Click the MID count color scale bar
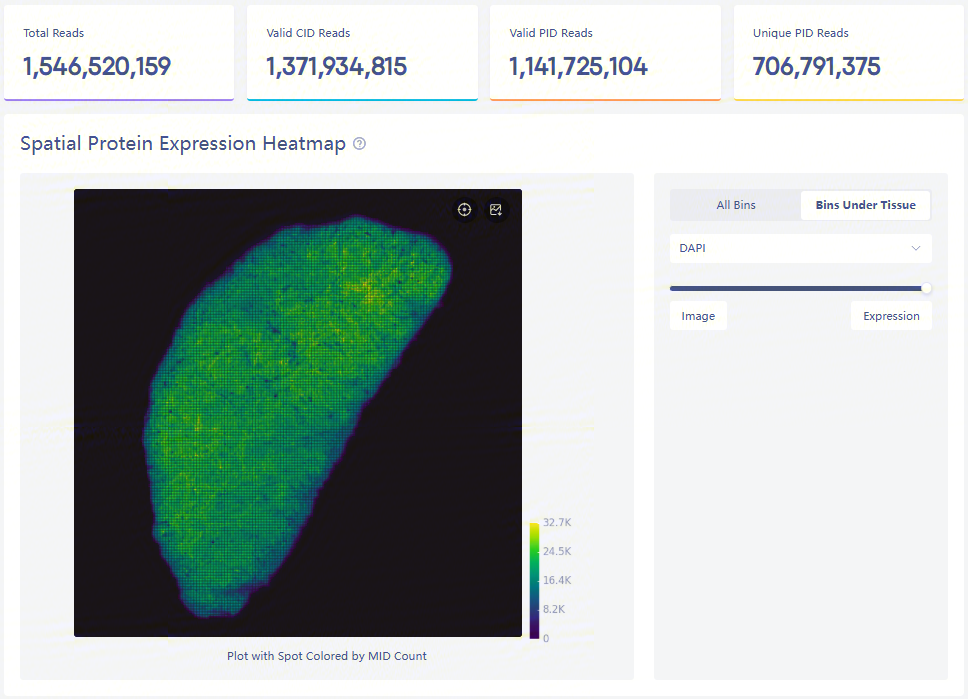968x699 pixels. tap(535, 580)
